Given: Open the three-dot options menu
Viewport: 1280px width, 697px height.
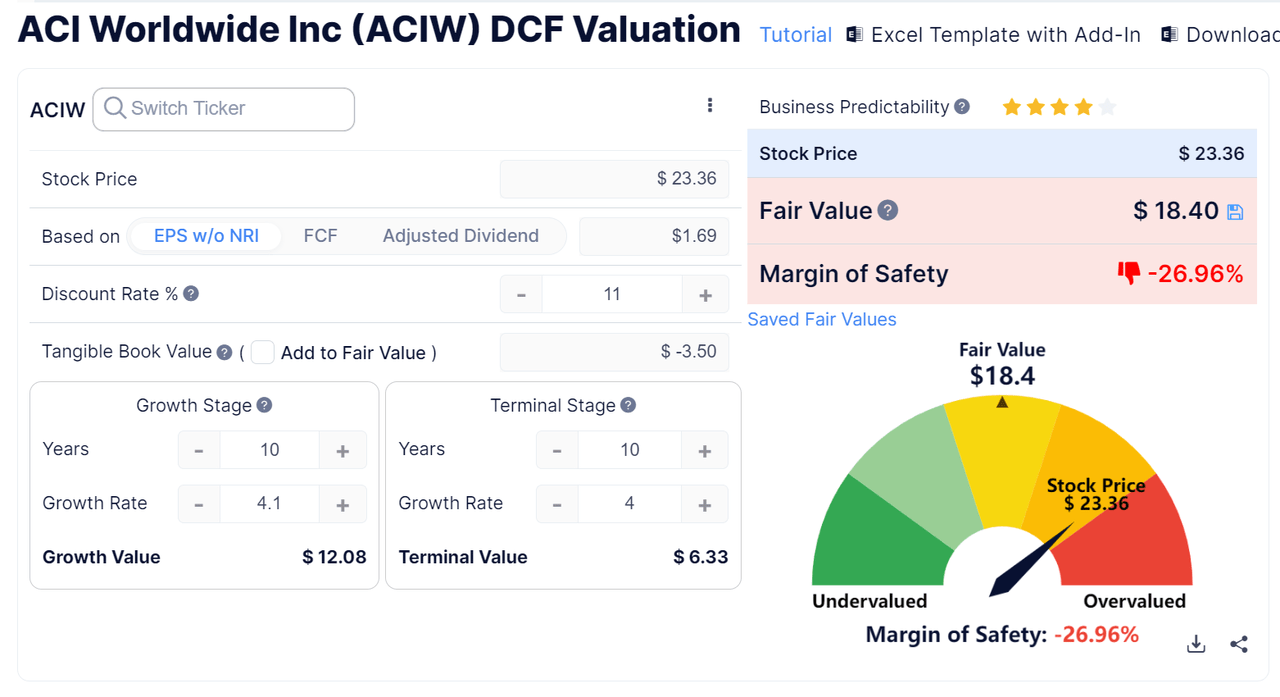Looking at the screenshot, I should [x=710, y=105].
